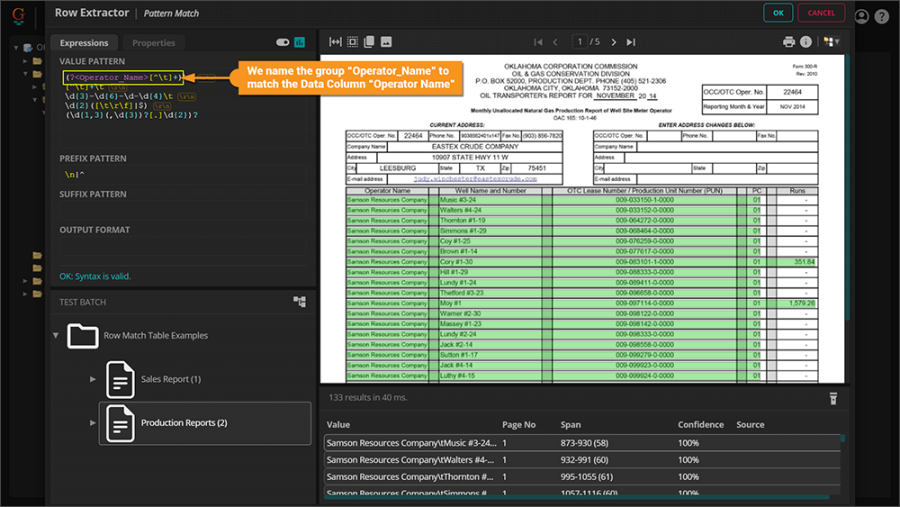
Task: Open the layers dropdown in viewer toolbar
Action: [x=830, y=42]
